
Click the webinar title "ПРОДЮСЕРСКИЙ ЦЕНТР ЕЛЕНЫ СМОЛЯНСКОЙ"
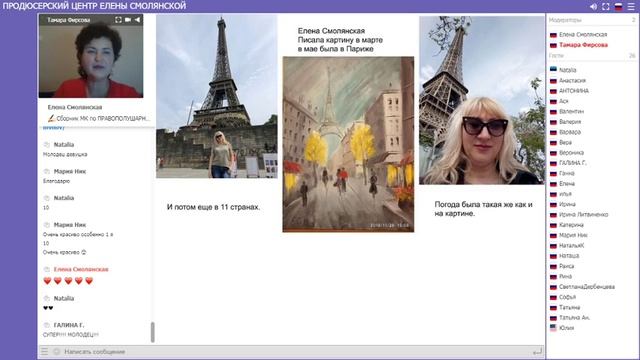[x=94, y=6]
